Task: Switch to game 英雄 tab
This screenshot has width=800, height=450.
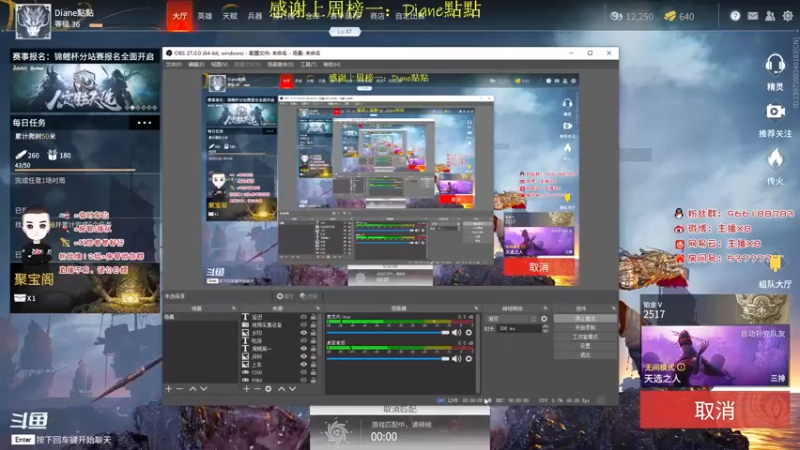Action: pos(205,16)
